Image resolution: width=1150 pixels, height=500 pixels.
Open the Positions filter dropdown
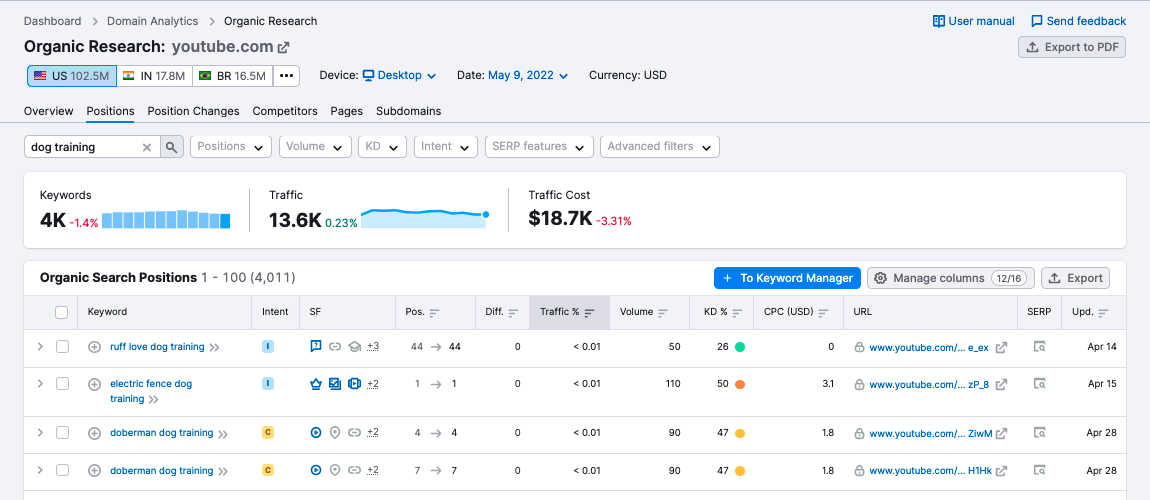click(x=231, y=147)
